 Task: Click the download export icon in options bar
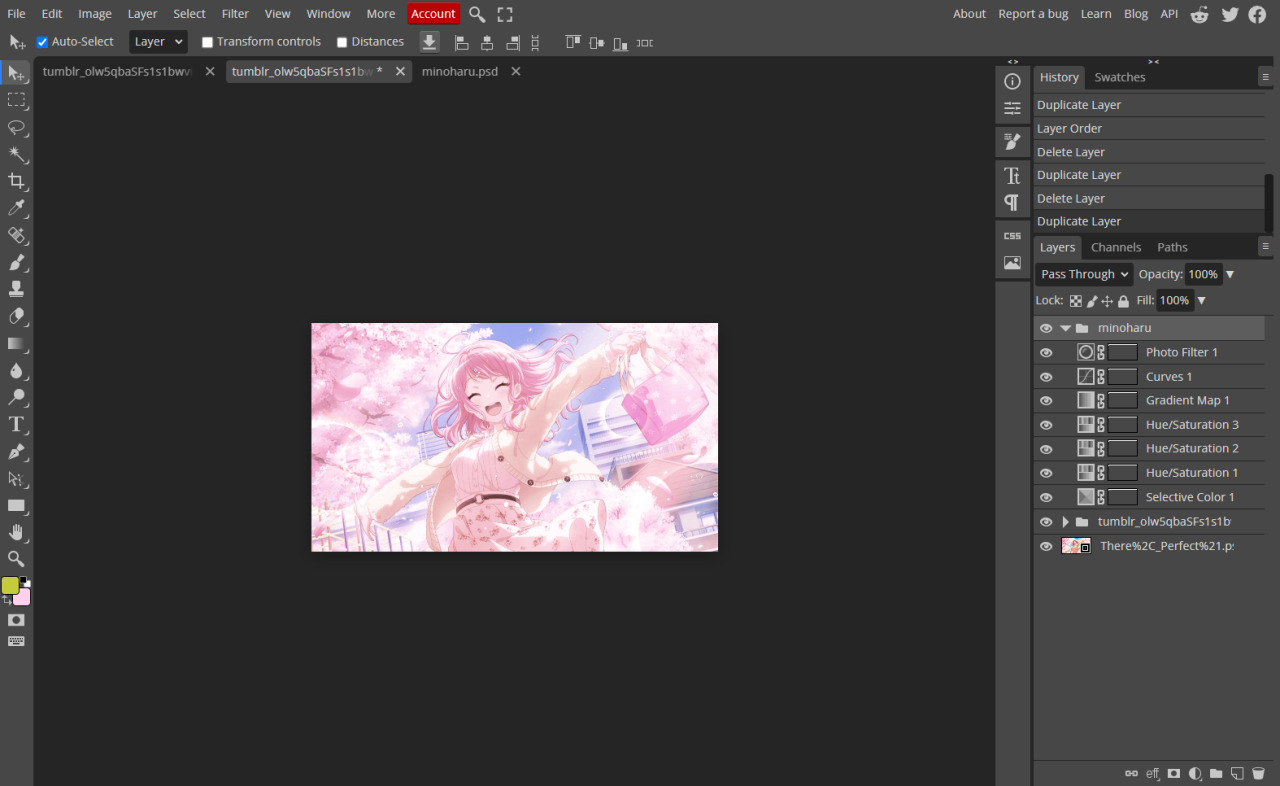(429, 42)
